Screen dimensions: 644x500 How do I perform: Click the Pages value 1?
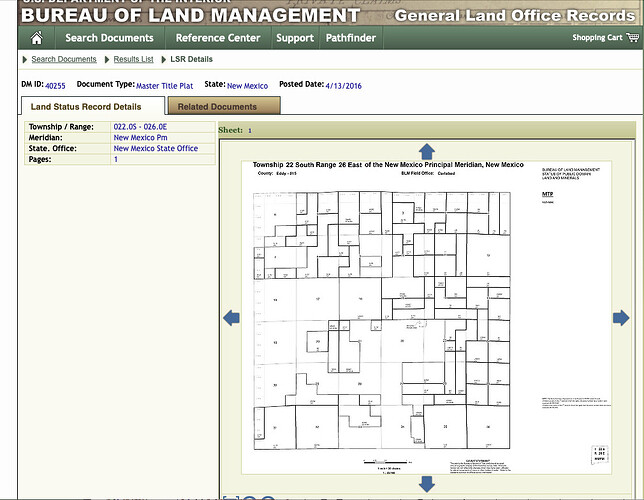(x=116, y=159)
